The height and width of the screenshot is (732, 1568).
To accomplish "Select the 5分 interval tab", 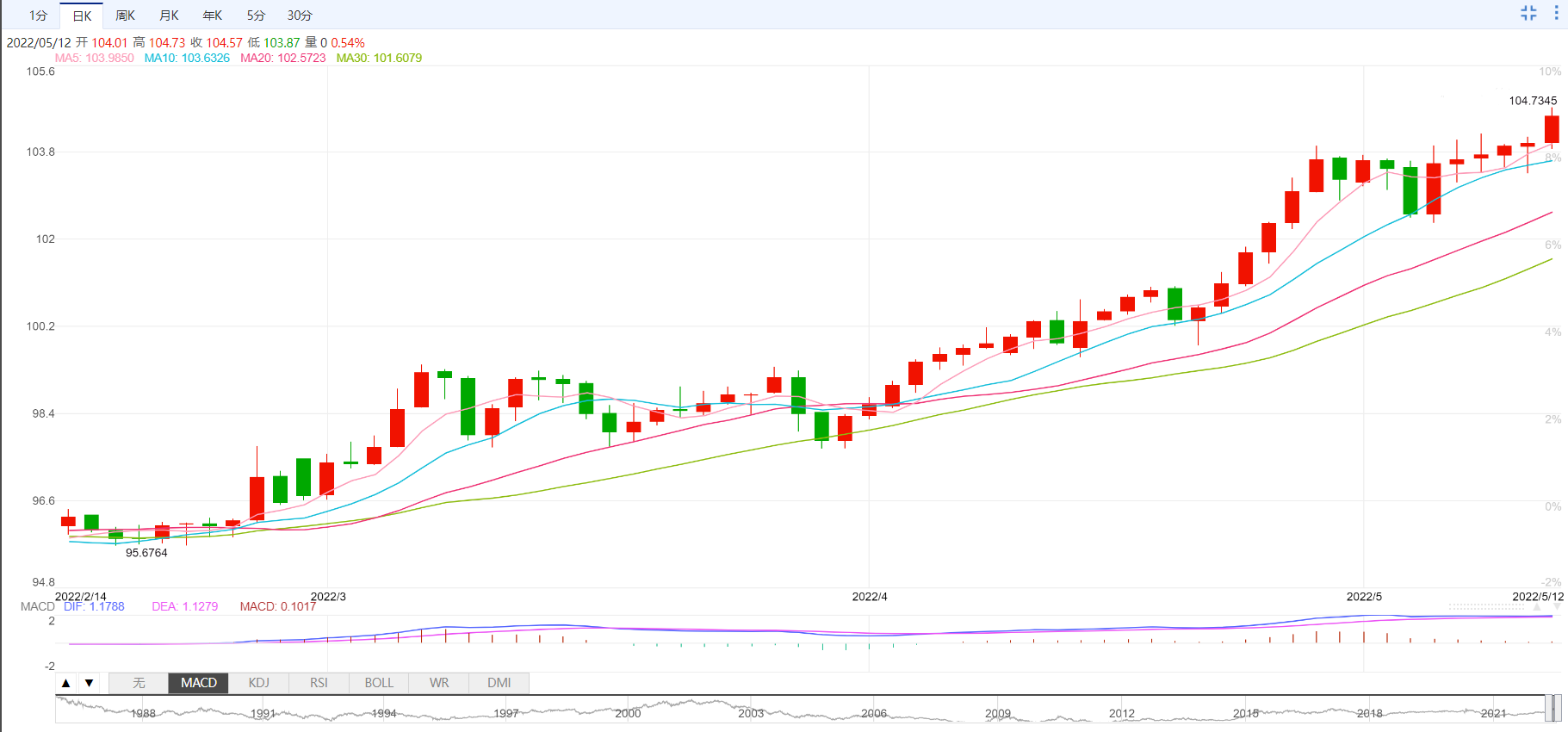I will click(256, 16).
